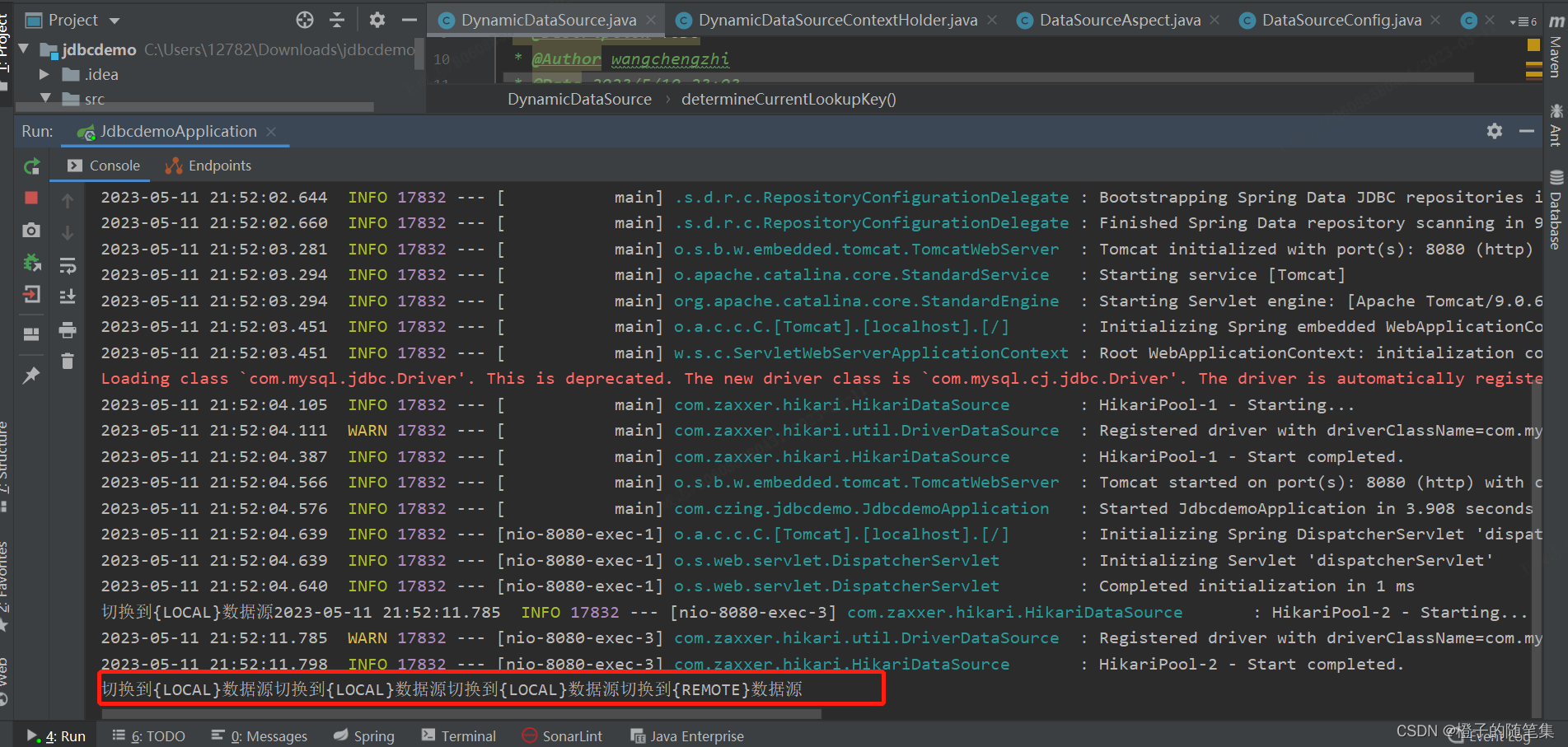Rerun JdbcdemoApplication with the green rerun icon
Viewport: 1568px width, 747px height.
click(31, 166)
